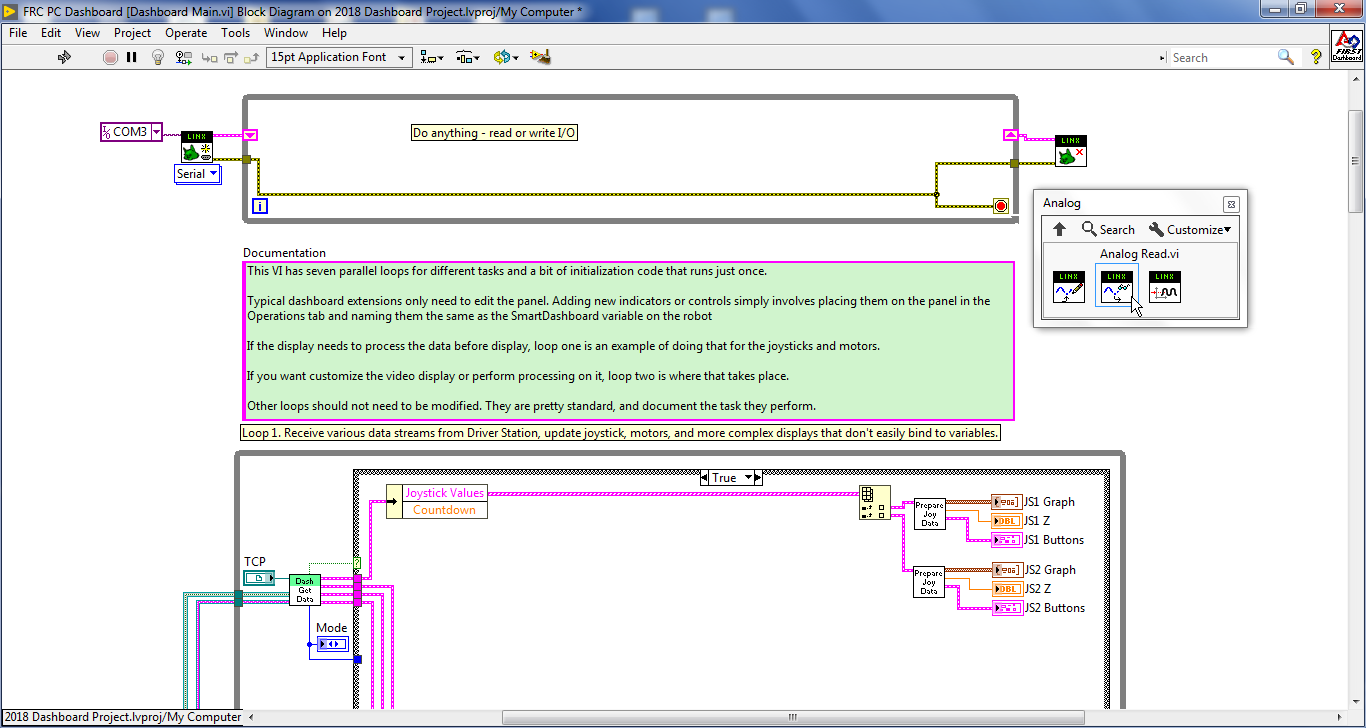
Task: Click the Step Into toolbar icon
Action: pyautogui.click(x=210, y=57)
